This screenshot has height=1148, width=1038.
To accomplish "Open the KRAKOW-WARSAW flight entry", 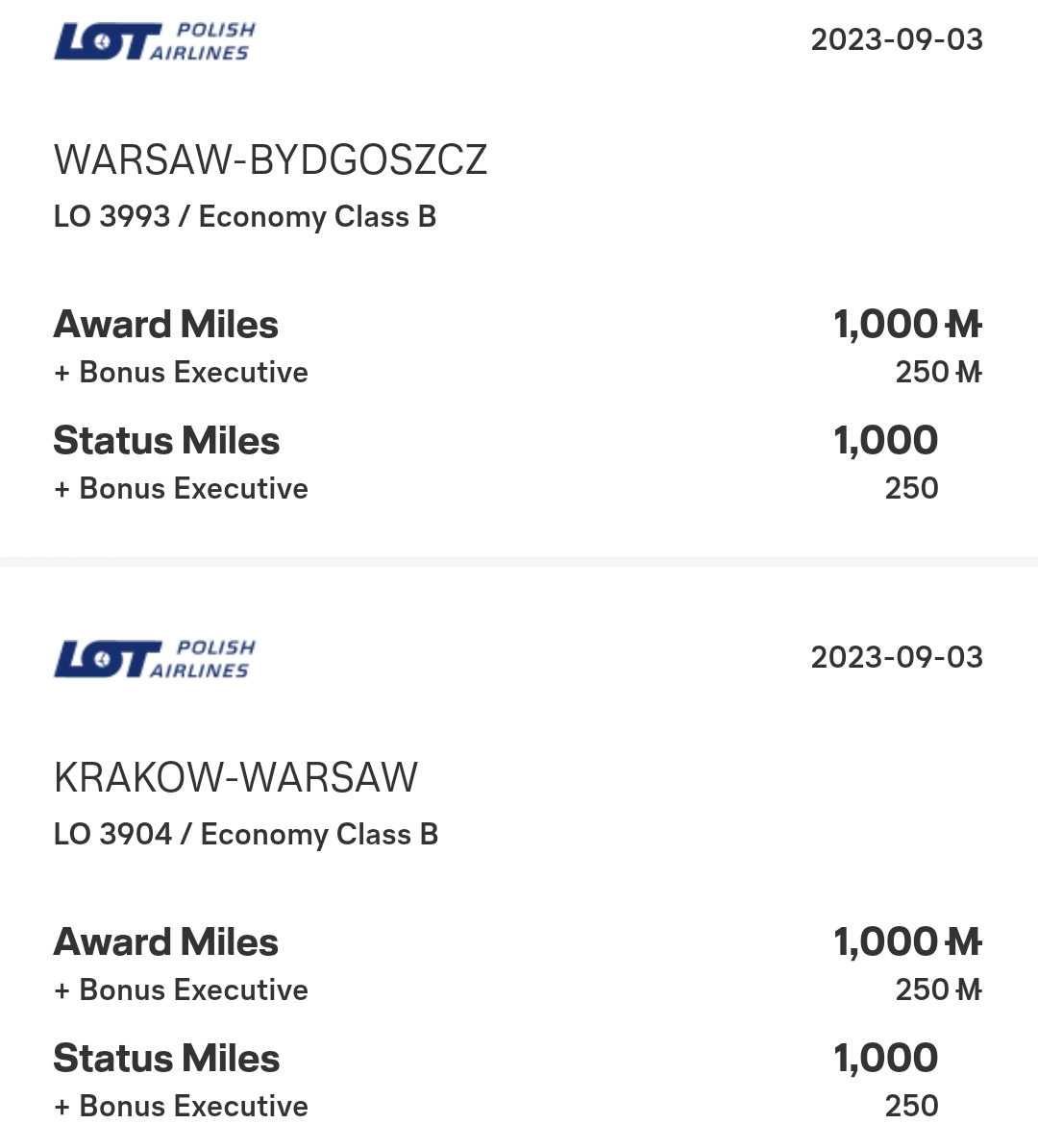I will (235, 777).
